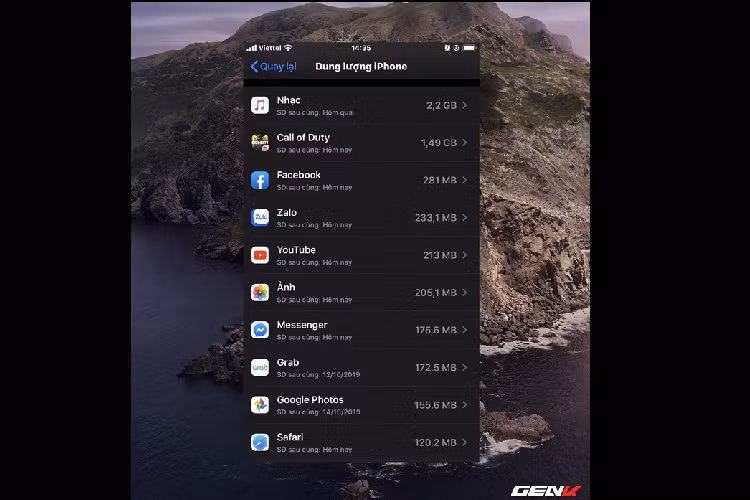Open the Nhạc music app icon
Screen dimensions: 750x500
tap(260, 105)
